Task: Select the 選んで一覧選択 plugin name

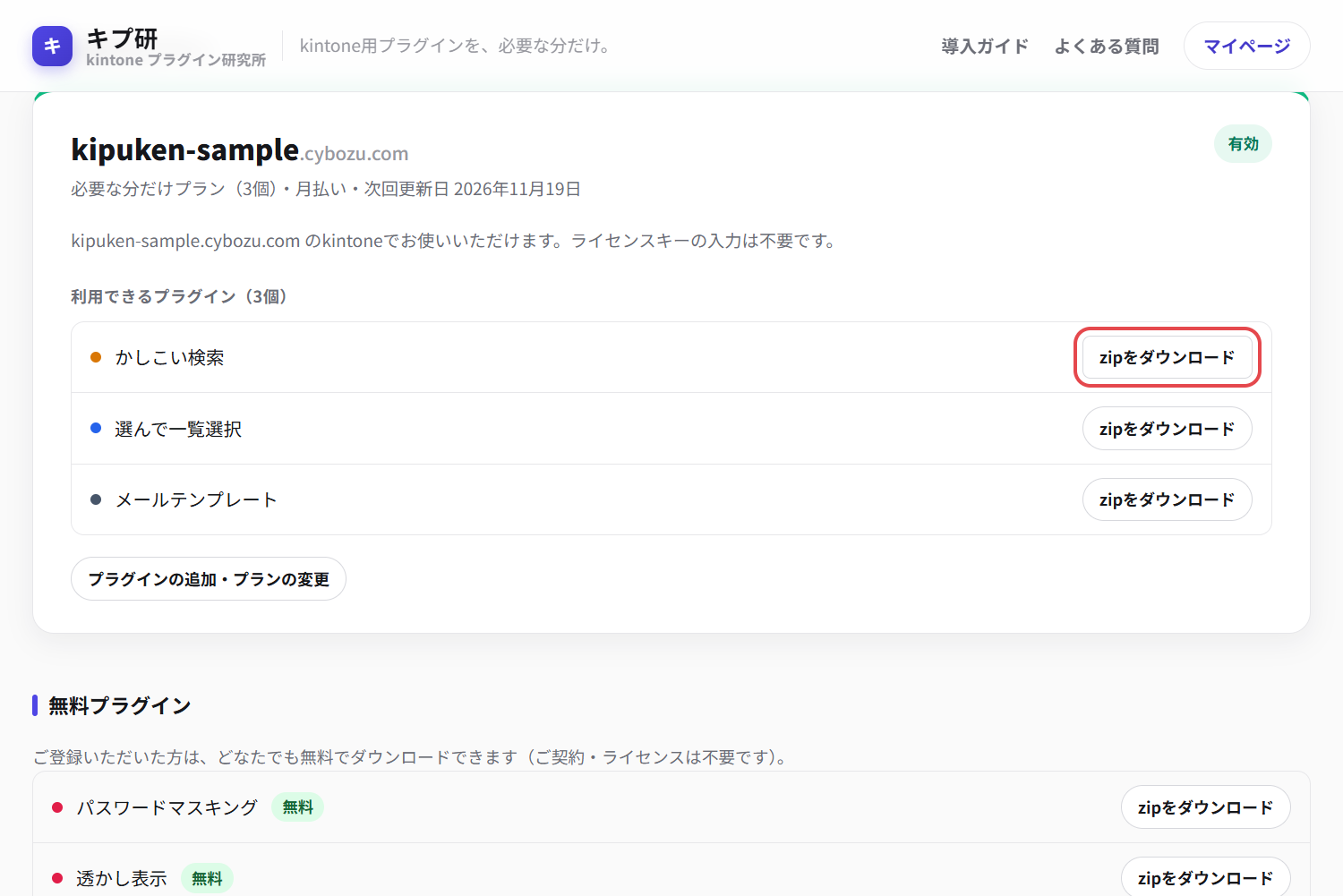Action: pyautogui.click(x=178, y=429)
